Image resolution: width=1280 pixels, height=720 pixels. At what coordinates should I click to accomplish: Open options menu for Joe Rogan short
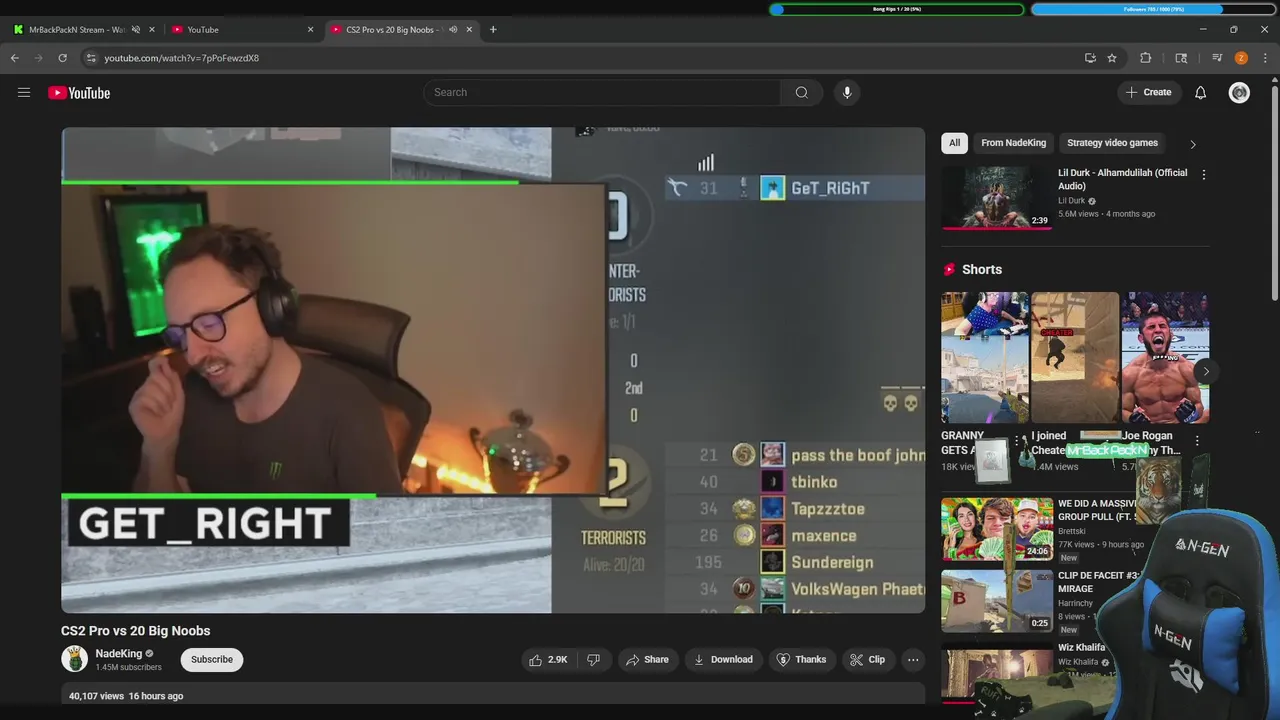(1197, 440)
